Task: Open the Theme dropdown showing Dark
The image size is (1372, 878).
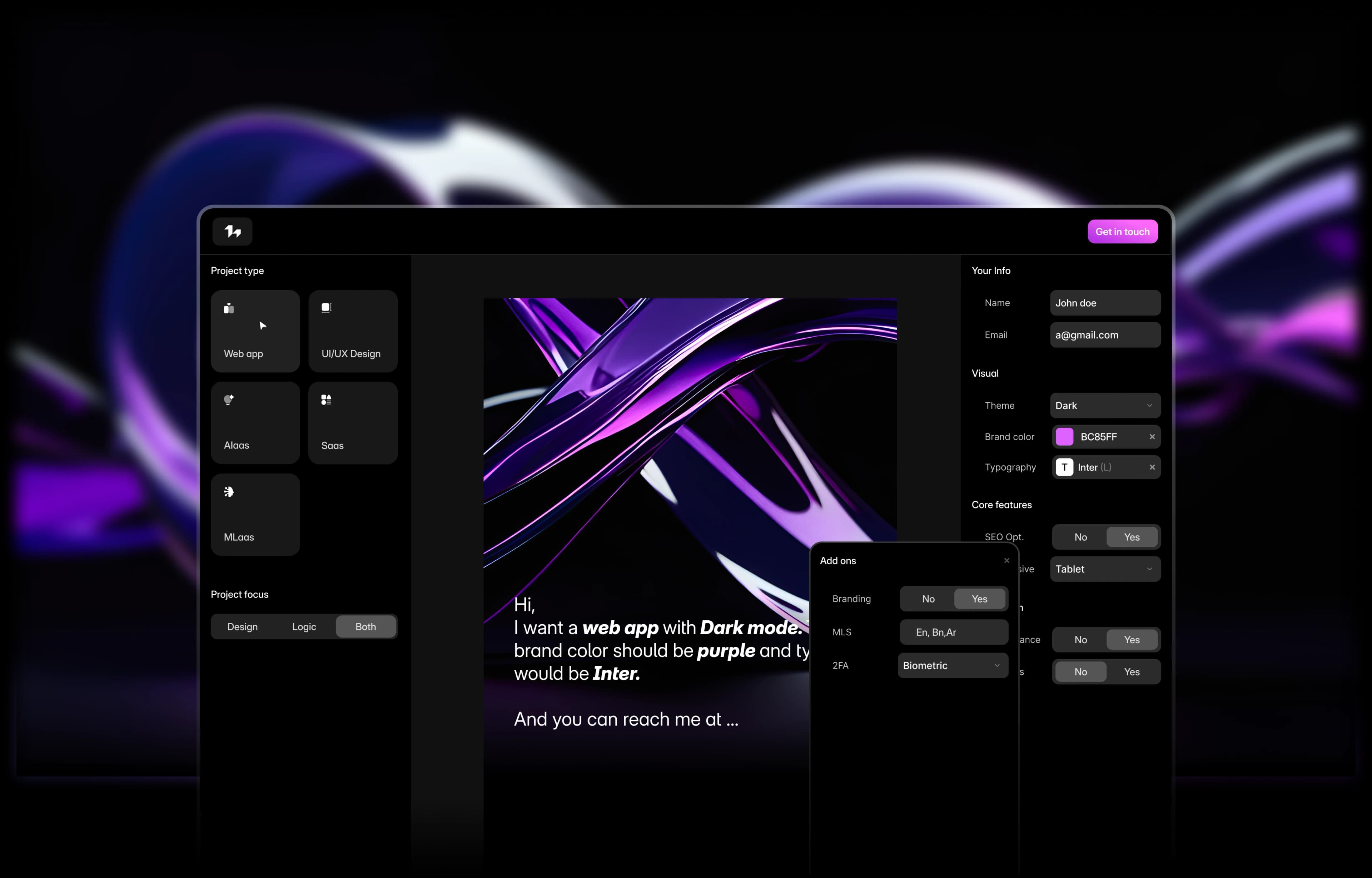Action: coord(1104,405)
